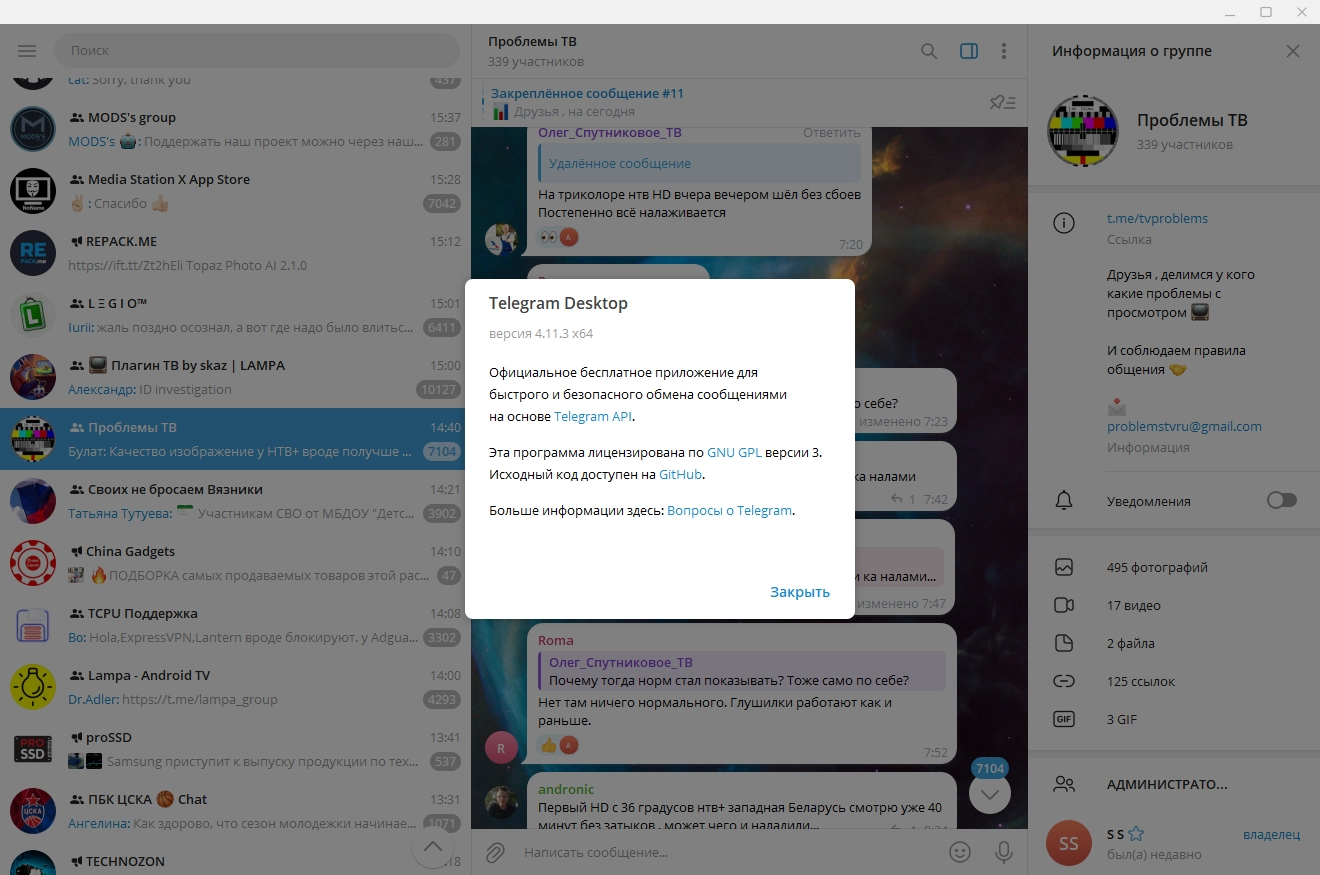
Task: Open the 17 видео shared media
Action: [x=1174, y=605]
